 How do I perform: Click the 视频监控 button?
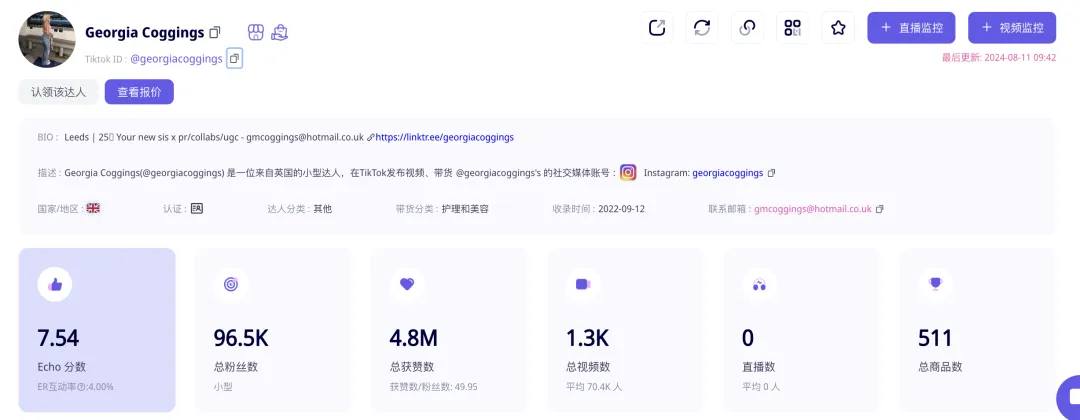click(1012, 28)
